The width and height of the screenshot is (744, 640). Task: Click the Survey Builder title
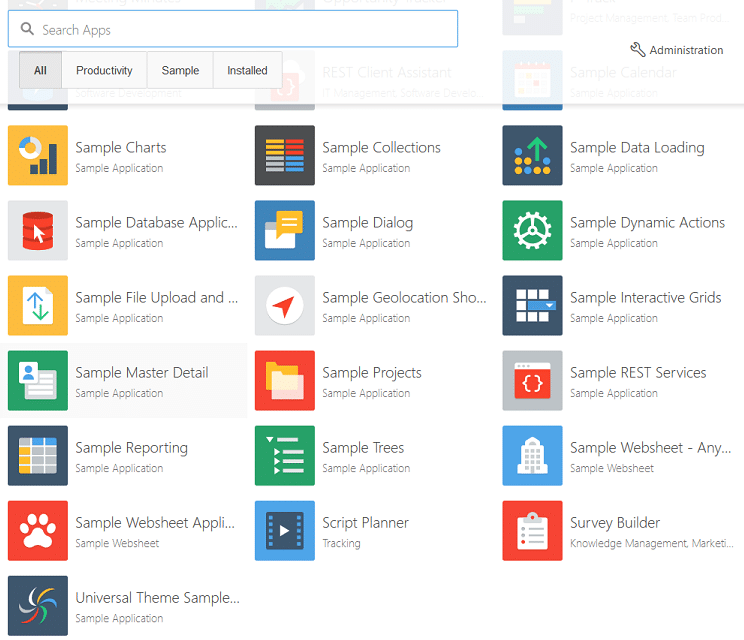pyautogui.click(x=615, y=522)
